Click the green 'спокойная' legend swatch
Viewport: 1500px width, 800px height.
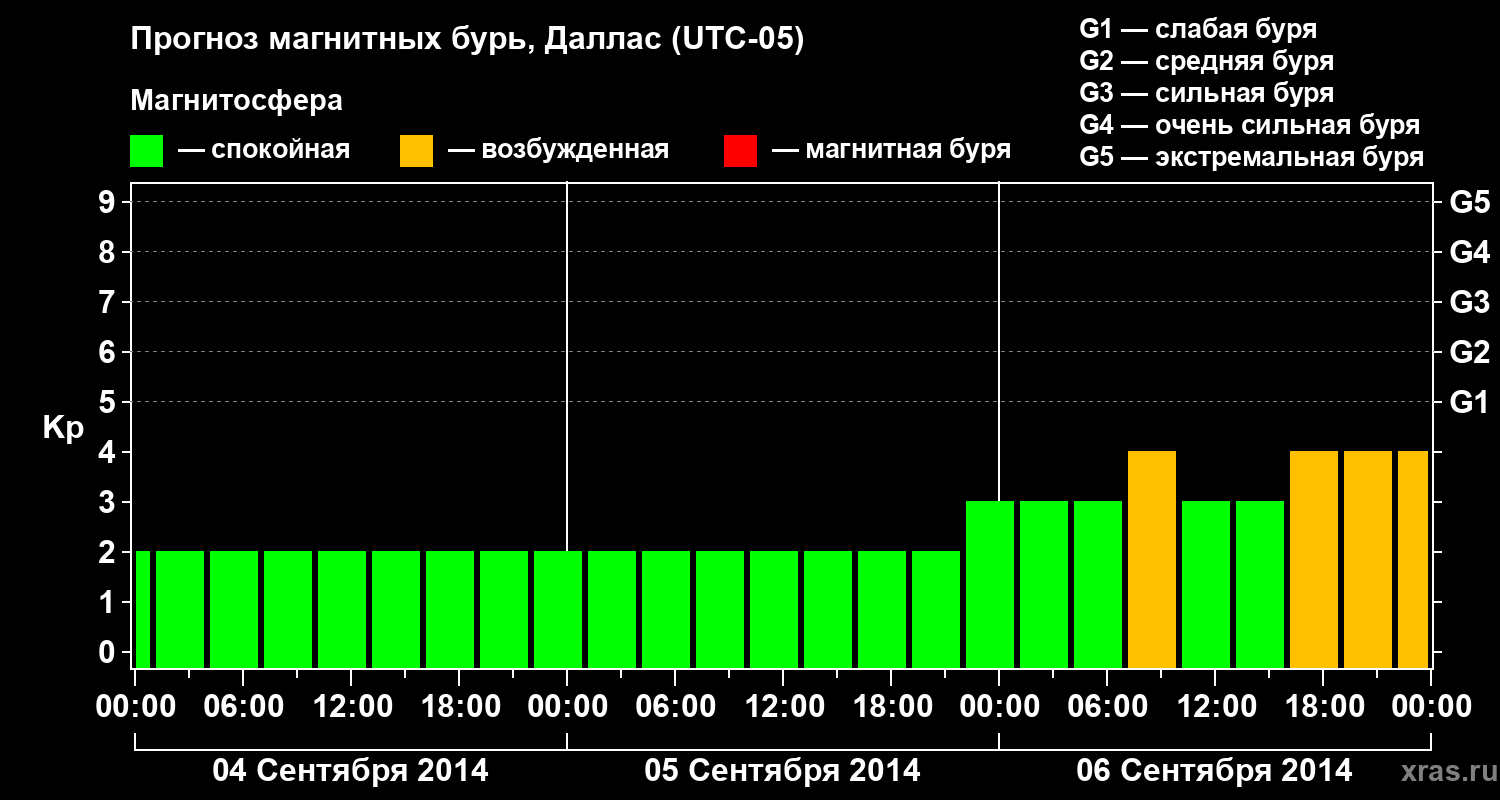(x=146, y=151)
